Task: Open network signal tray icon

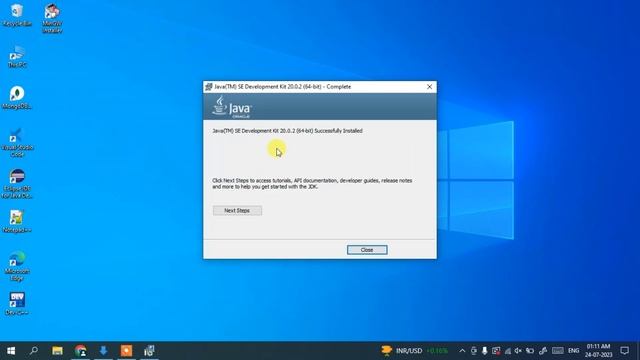Action: 508,351
